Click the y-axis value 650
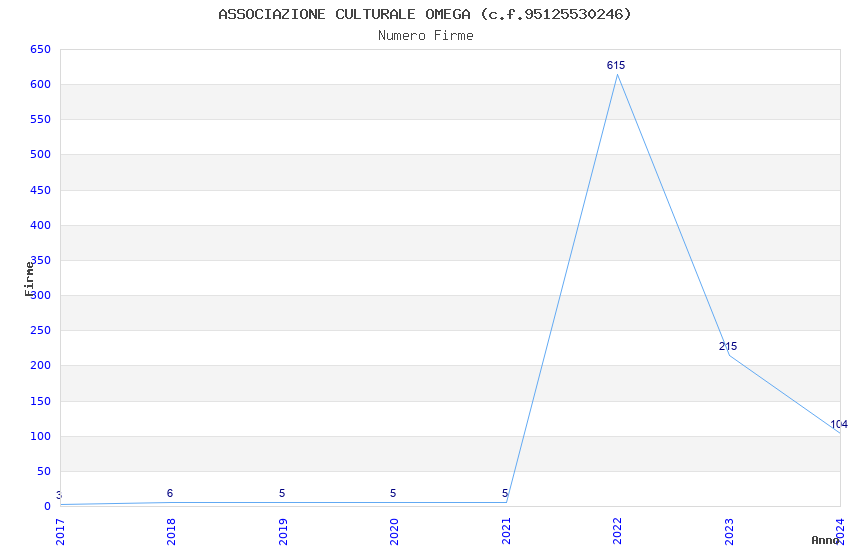 (40, 49)
